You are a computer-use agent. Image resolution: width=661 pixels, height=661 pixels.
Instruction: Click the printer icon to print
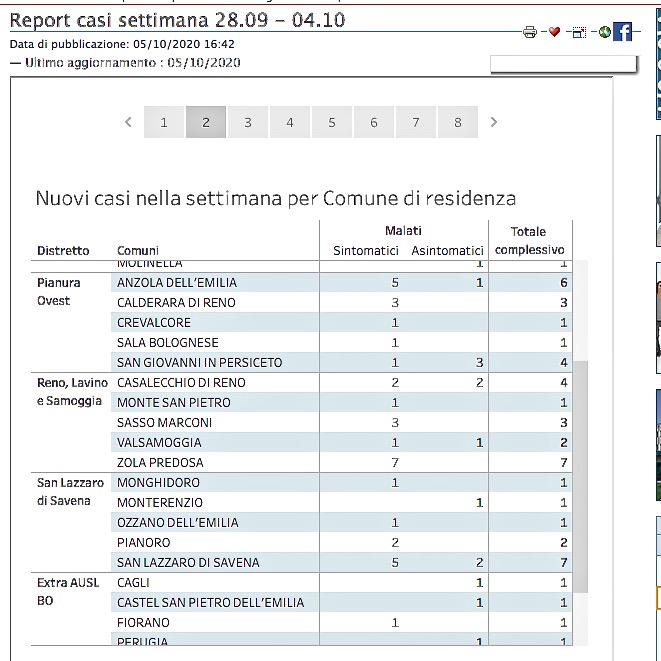pyautogui.click(x=529, y=32)
